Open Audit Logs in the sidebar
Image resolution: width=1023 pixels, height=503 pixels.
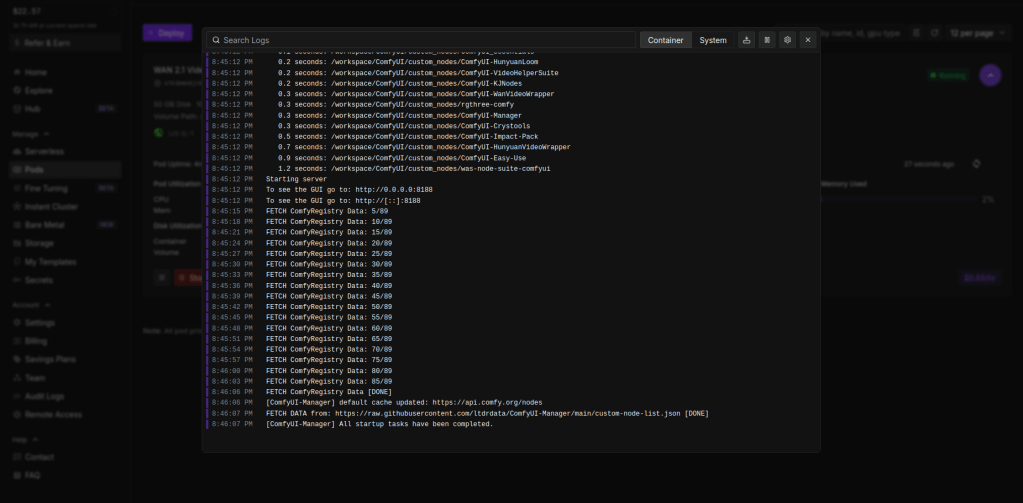46,396
